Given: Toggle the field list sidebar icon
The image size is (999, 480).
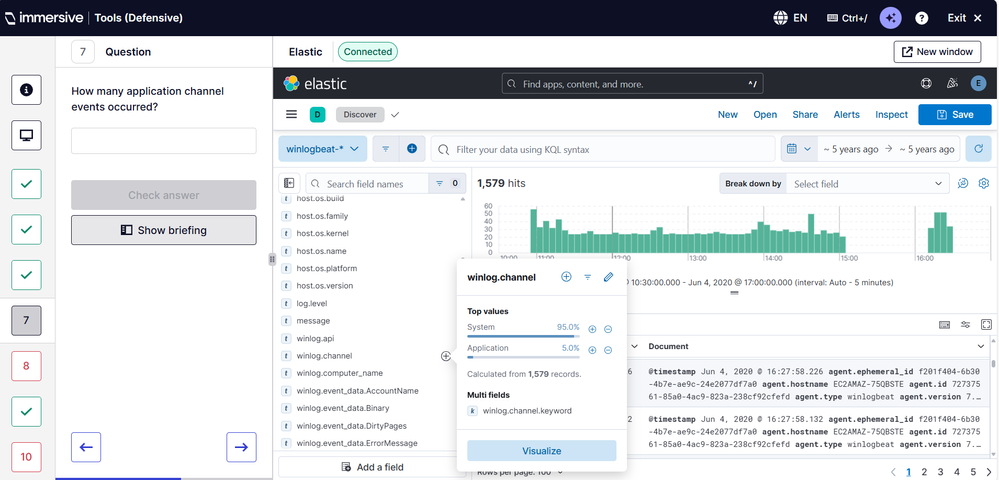Looking at the screenshot, I should (289, 184).
